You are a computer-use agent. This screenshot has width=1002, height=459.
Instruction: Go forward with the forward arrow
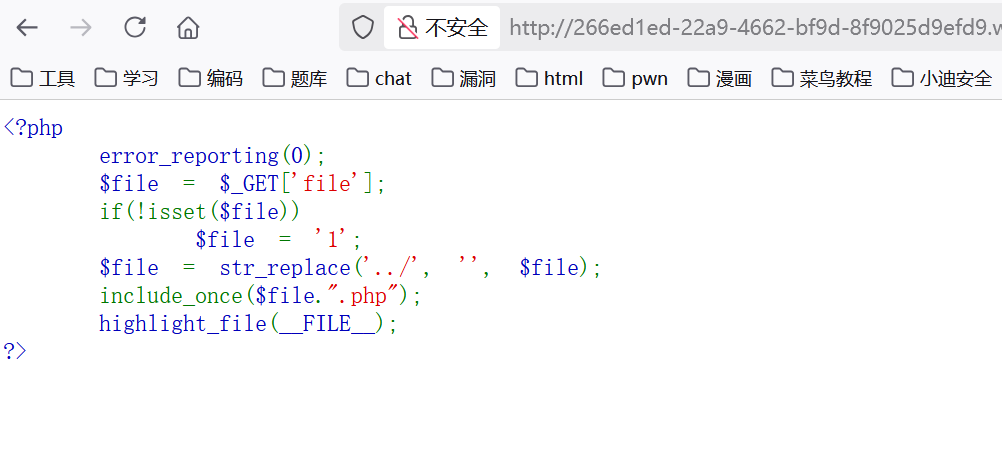pos(81,27)
